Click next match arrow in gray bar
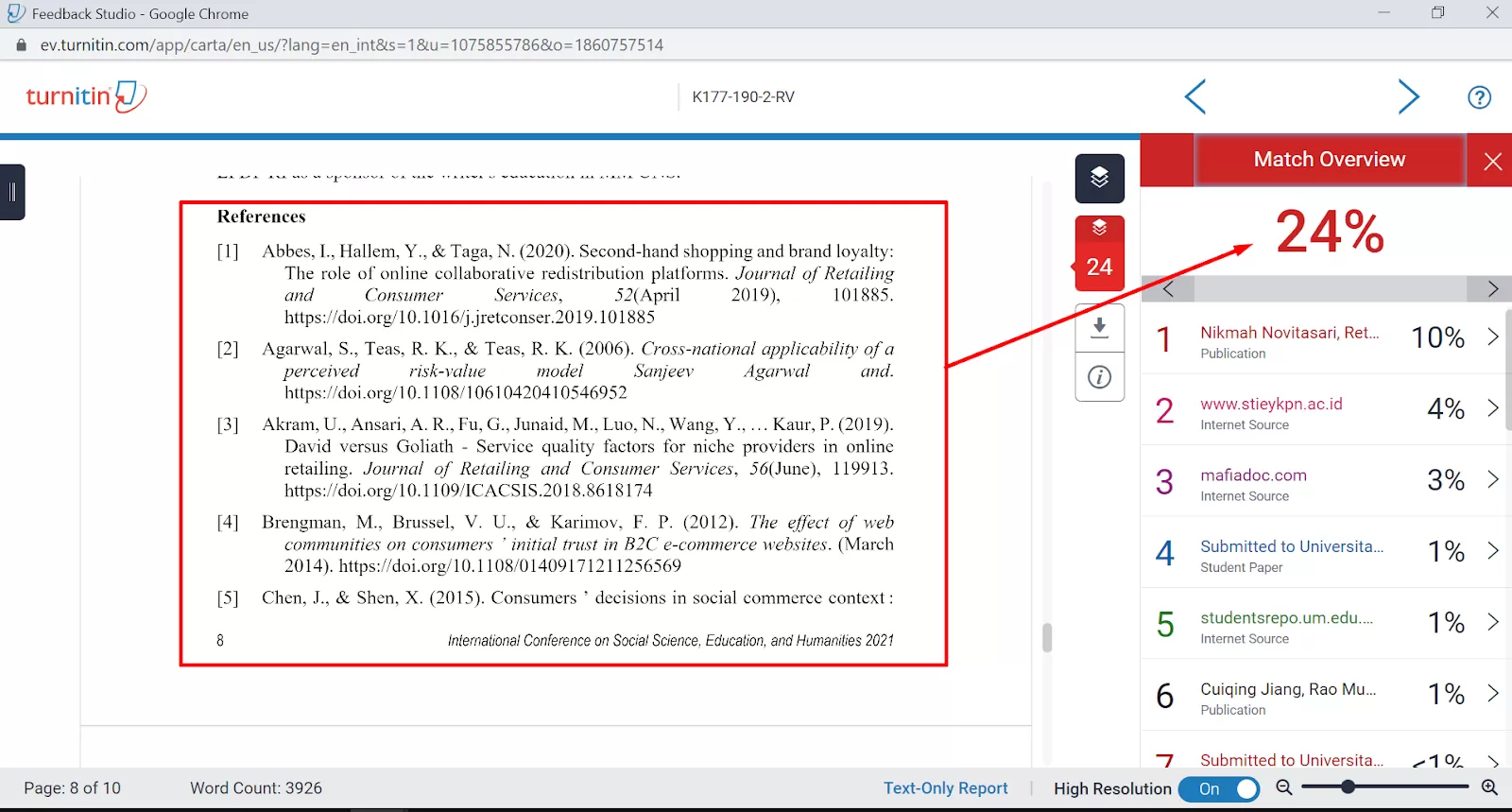1512x812 pixels. click(1492, 288)
